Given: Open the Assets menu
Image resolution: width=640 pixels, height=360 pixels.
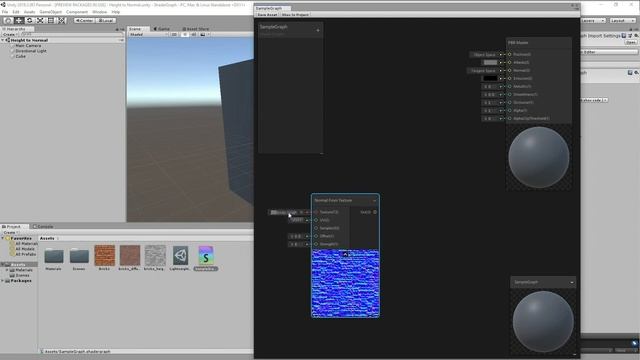Looking at the screenshot, I should pos(29,12).
